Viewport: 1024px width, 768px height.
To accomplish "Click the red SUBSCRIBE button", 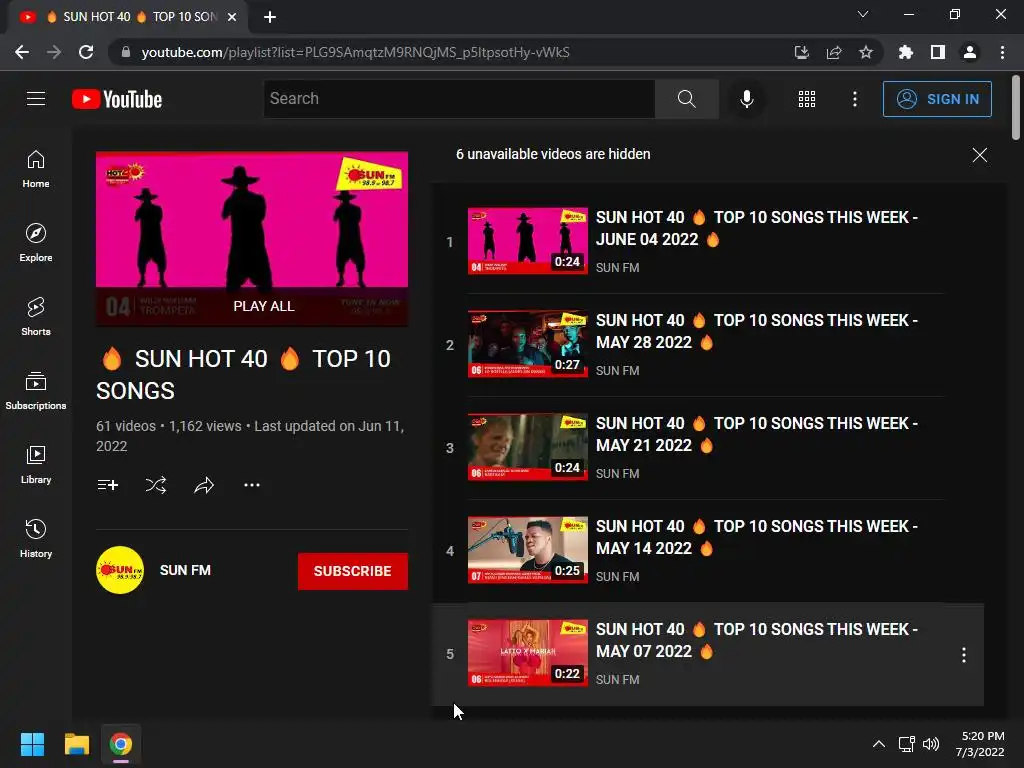I will coord(353,571).
